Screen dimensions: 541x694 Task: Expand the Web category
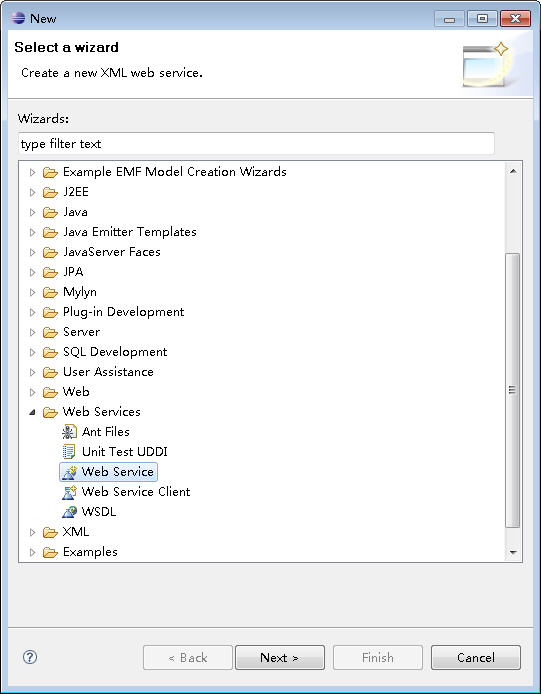click(32, 392)
